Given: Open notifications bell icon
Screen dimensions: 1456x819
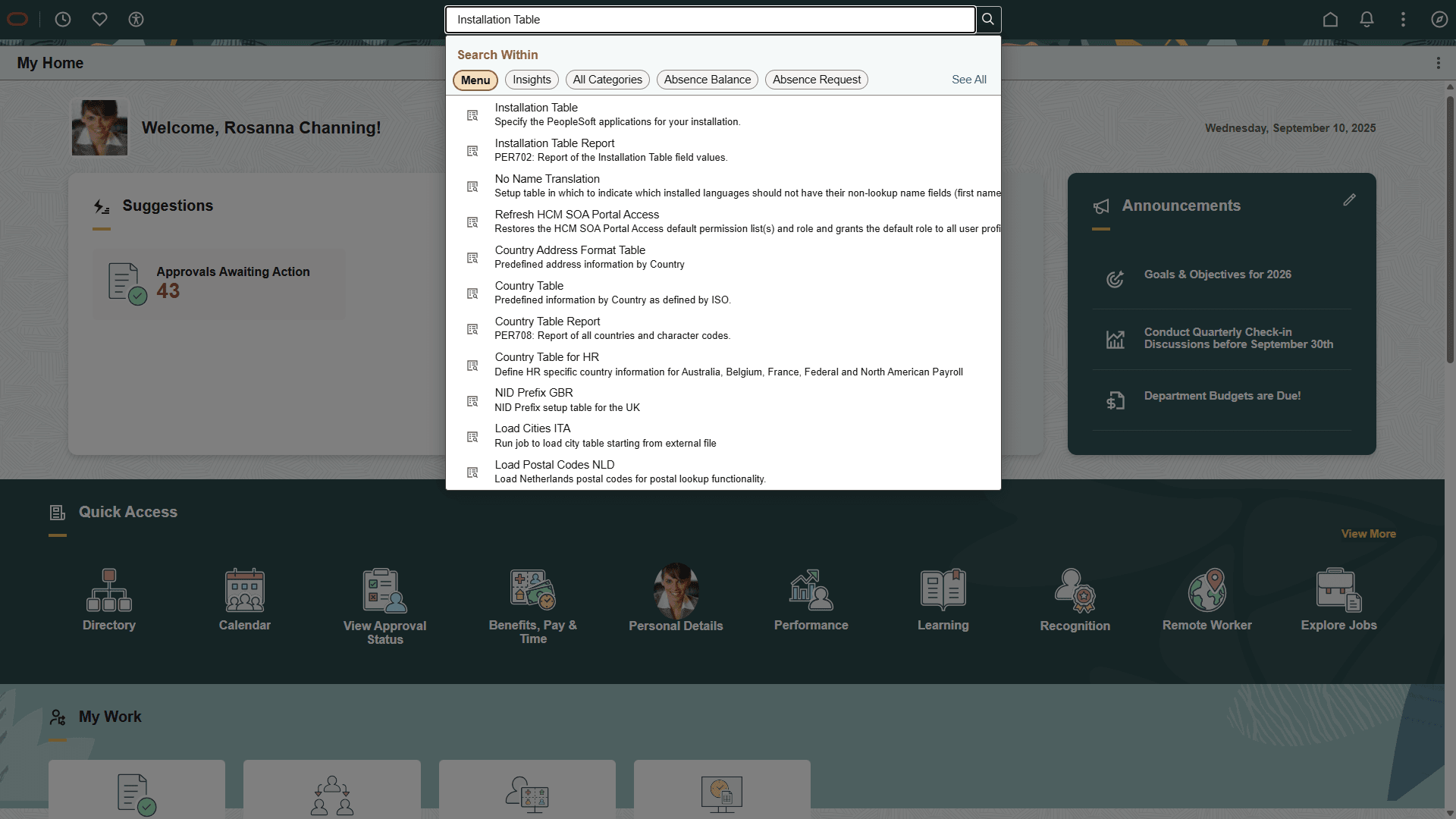Looking at the screenshot, I should [1367, 20].
